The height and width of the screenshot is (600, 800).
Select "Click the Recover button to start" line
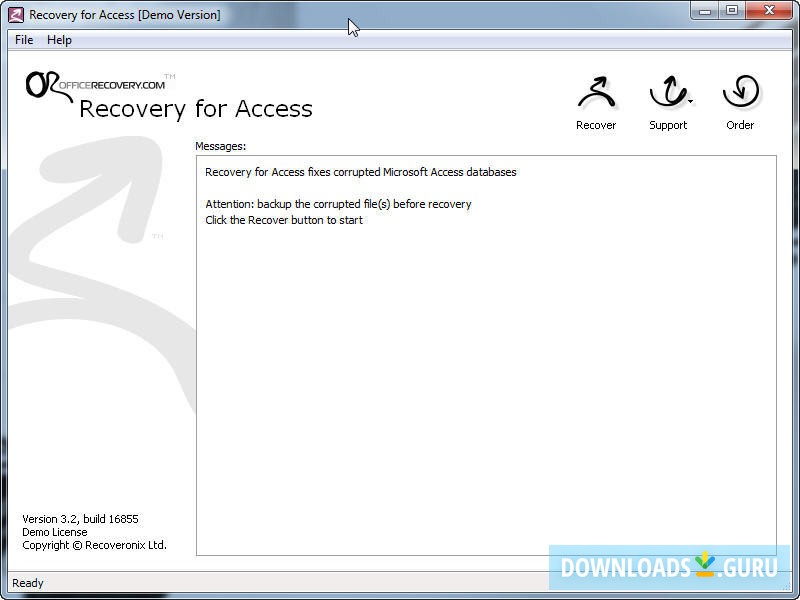284,220
